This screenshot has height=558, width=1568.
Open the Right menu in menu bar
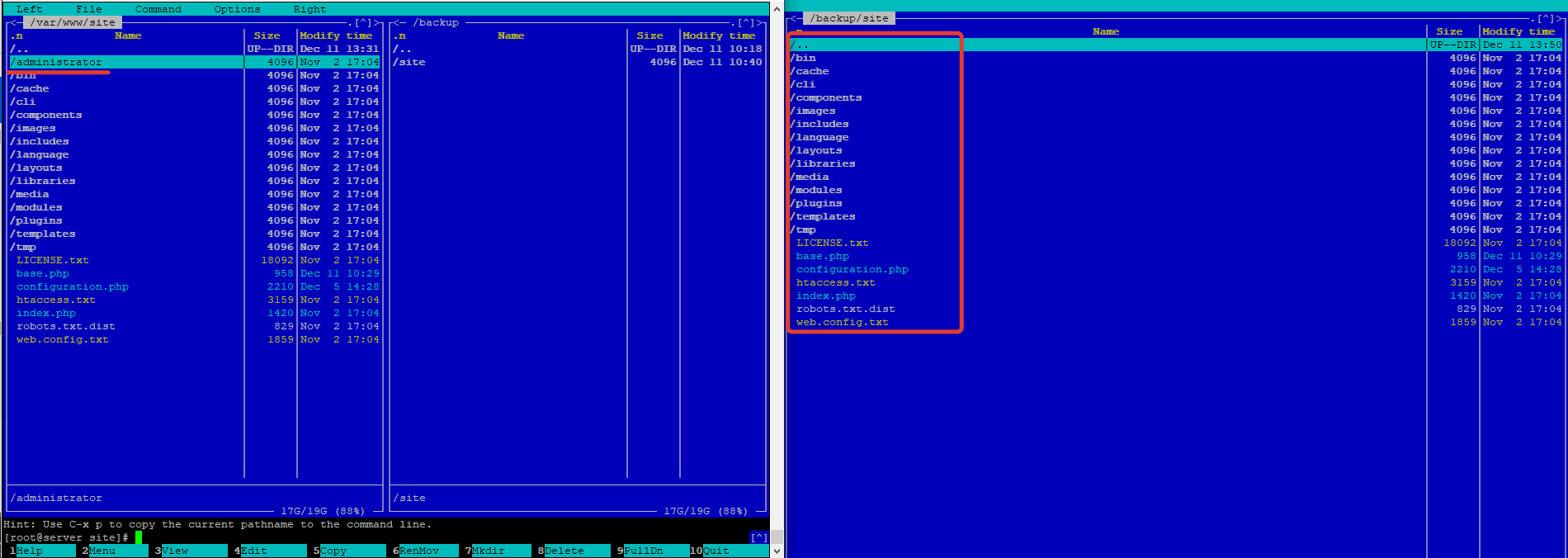click(x=309, y=9)
